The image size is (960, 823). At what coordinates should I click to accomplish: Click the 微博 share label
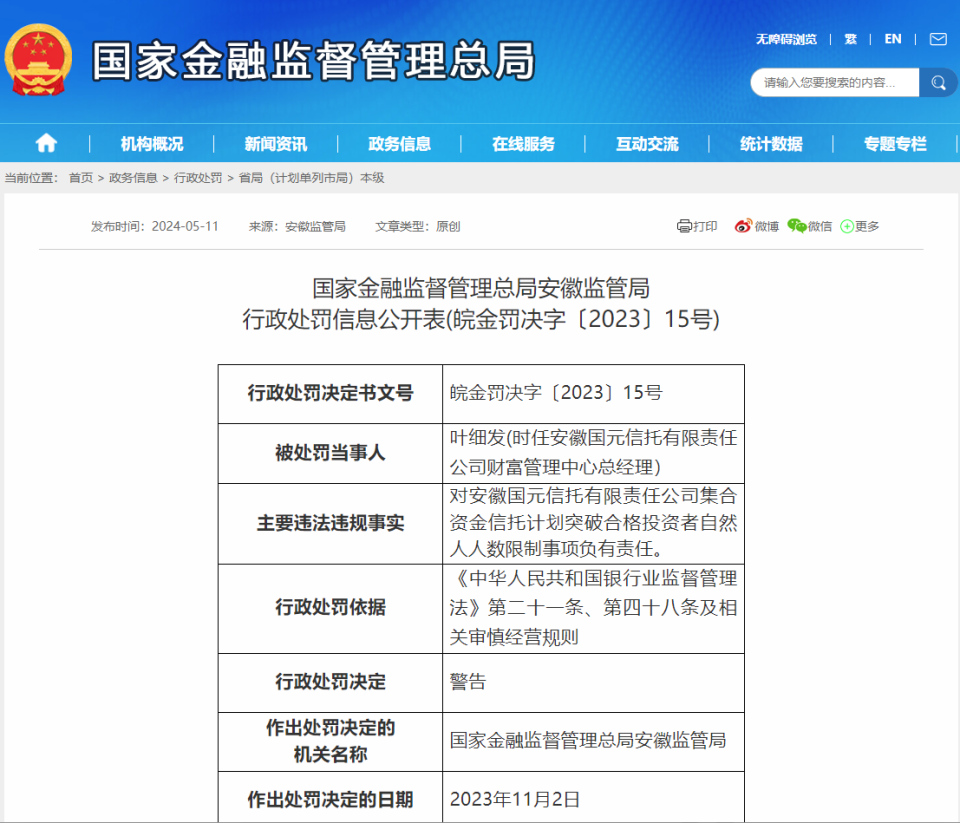point(767,227)
